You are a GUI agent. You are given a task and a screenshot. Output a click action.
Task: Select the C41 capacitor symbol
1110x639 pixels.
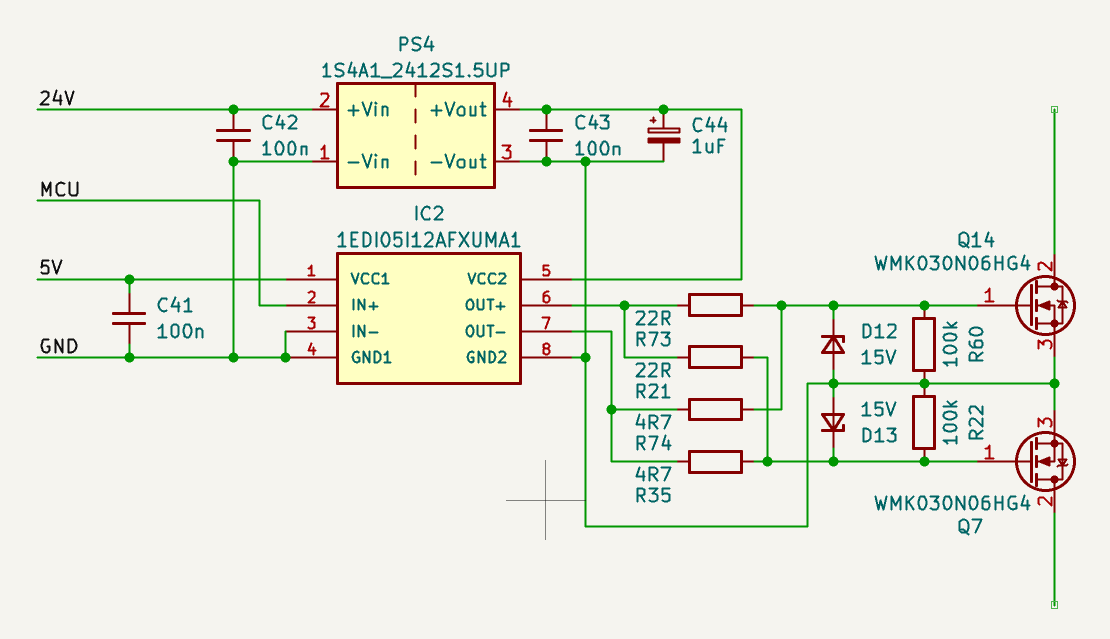click(129, 318)
